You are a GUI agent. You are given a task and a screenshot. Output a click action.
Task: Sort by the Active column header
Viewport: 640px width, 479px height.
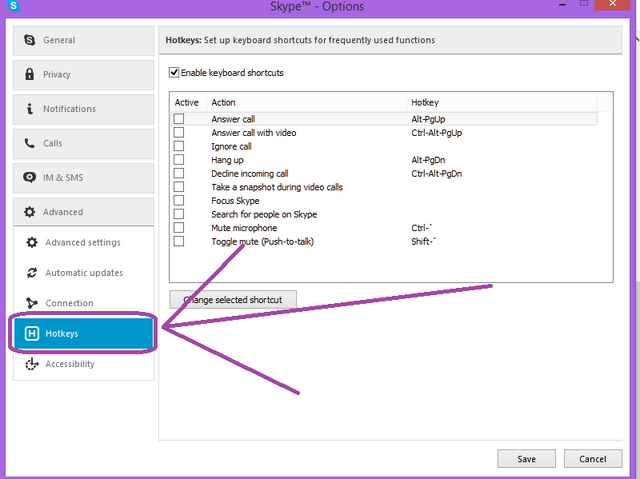coord(187,102)
